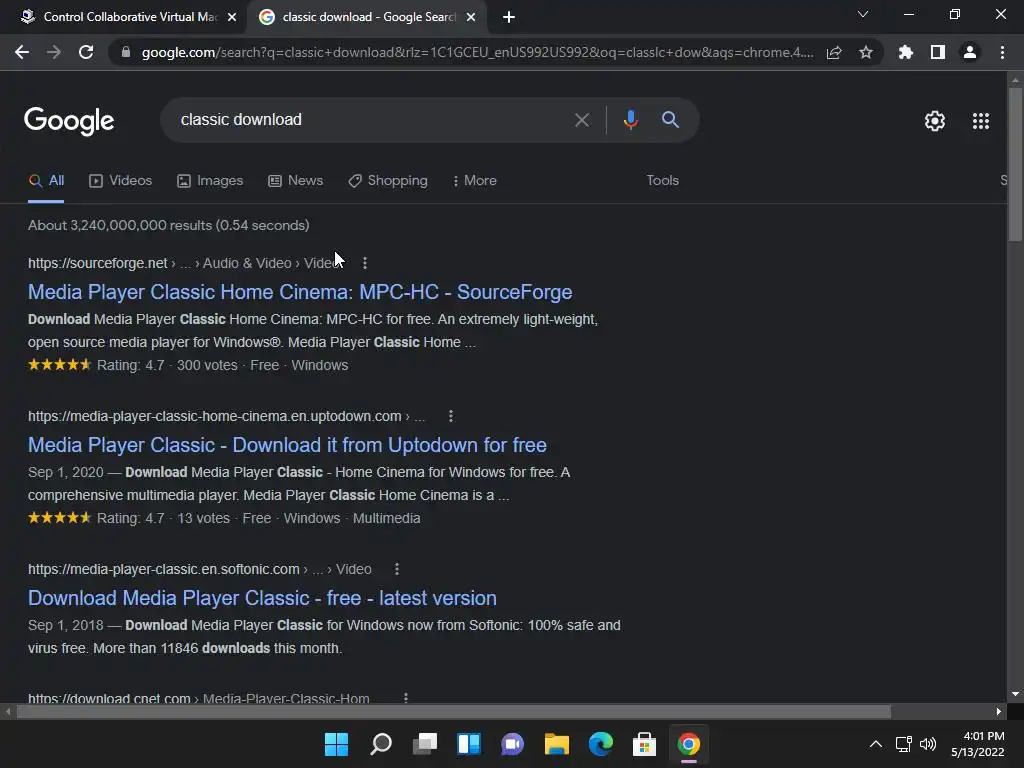
Task: Expand the More search filters
Action: (475, 181)
